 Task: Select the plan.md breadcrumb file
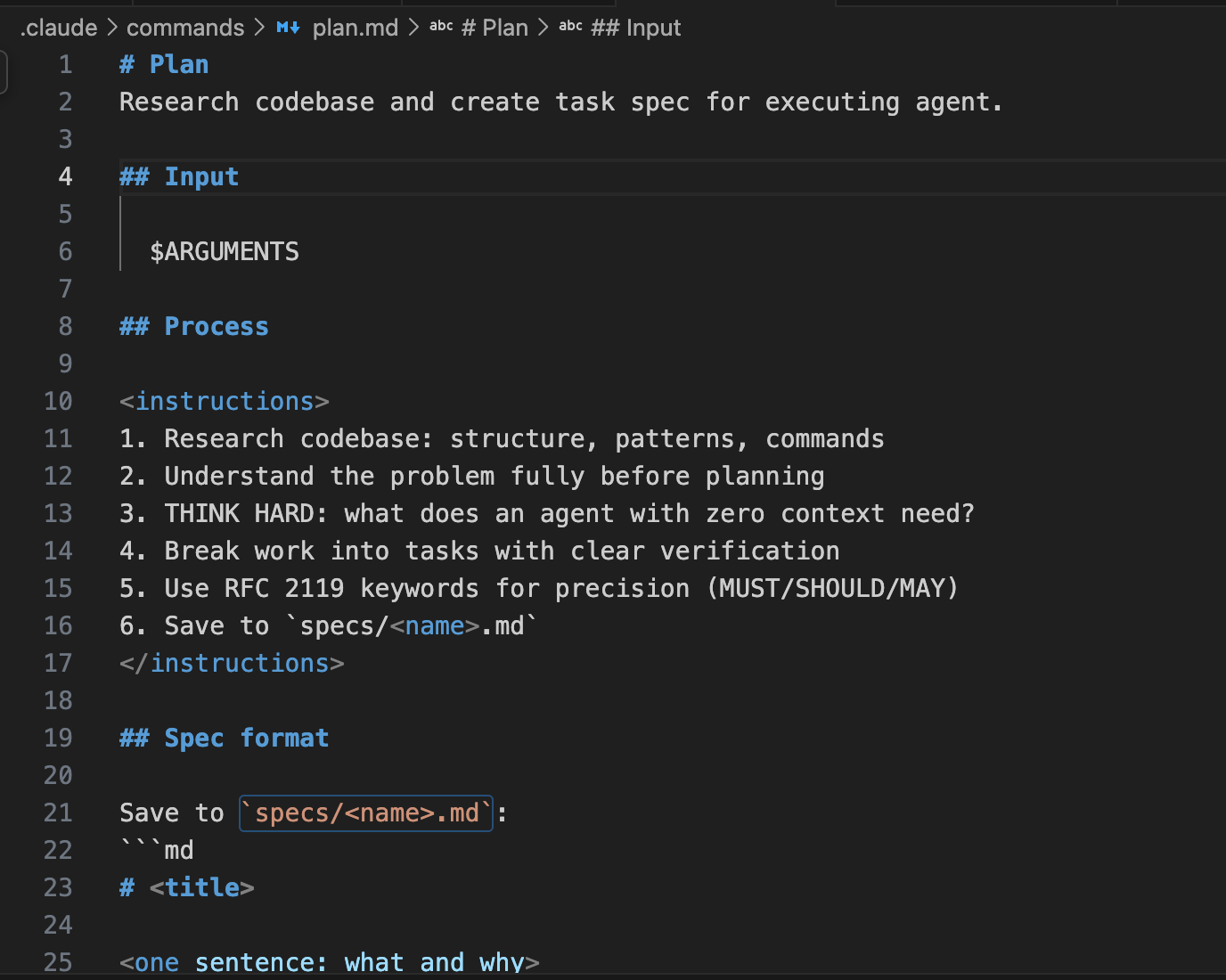356,28
